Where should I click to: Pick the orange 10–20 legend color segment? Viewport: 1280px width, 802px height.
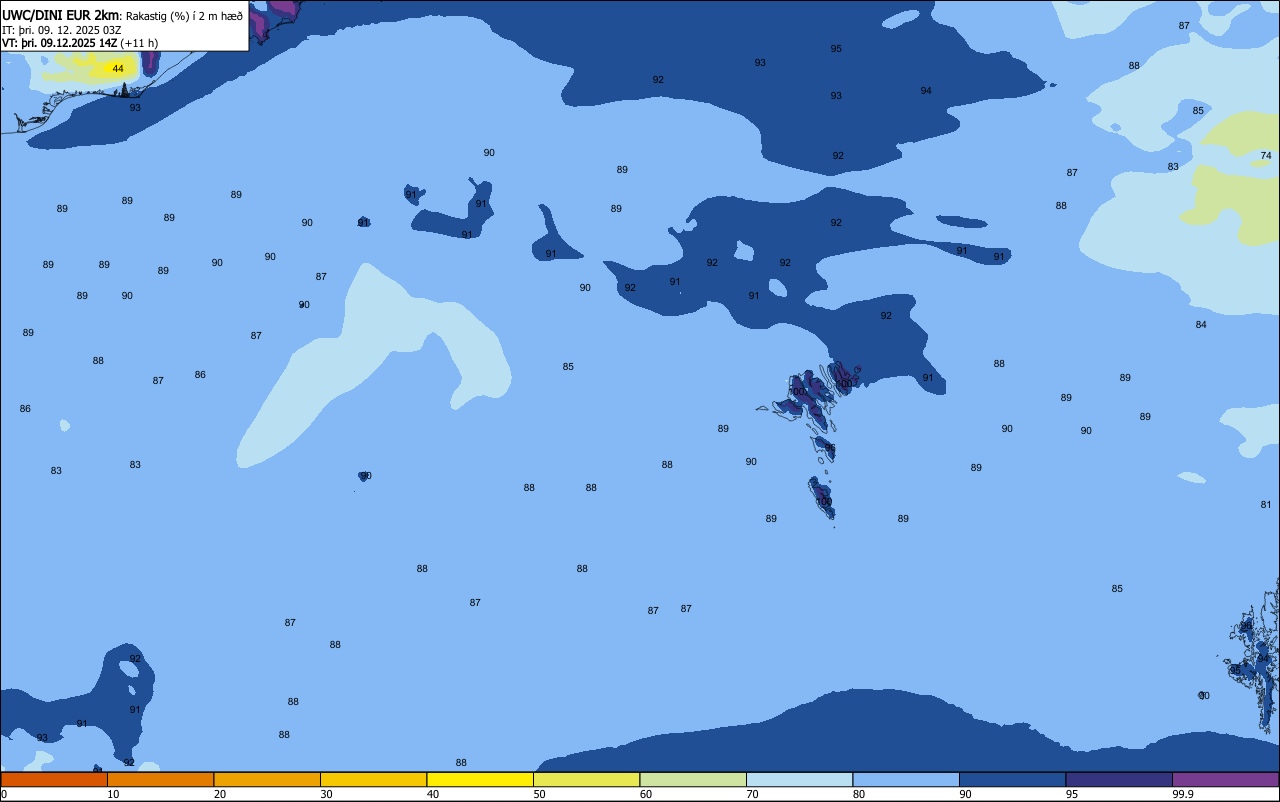(160, 779)
